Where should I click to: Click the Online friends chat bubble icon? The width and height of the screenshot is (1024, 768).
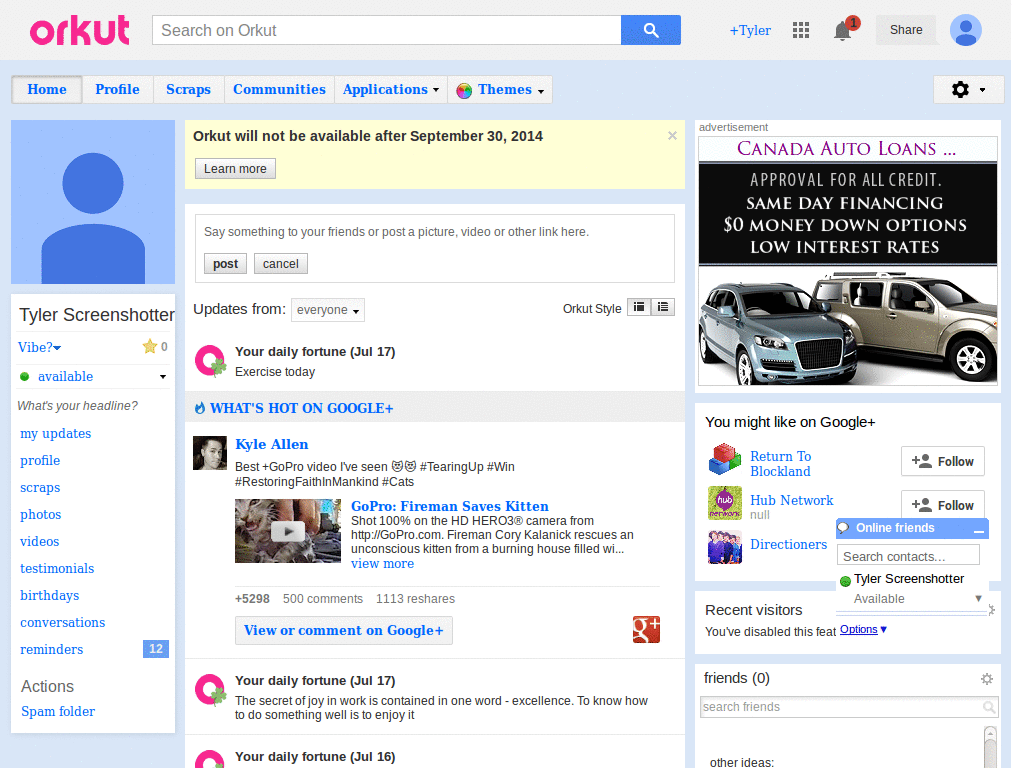(844, 528)
